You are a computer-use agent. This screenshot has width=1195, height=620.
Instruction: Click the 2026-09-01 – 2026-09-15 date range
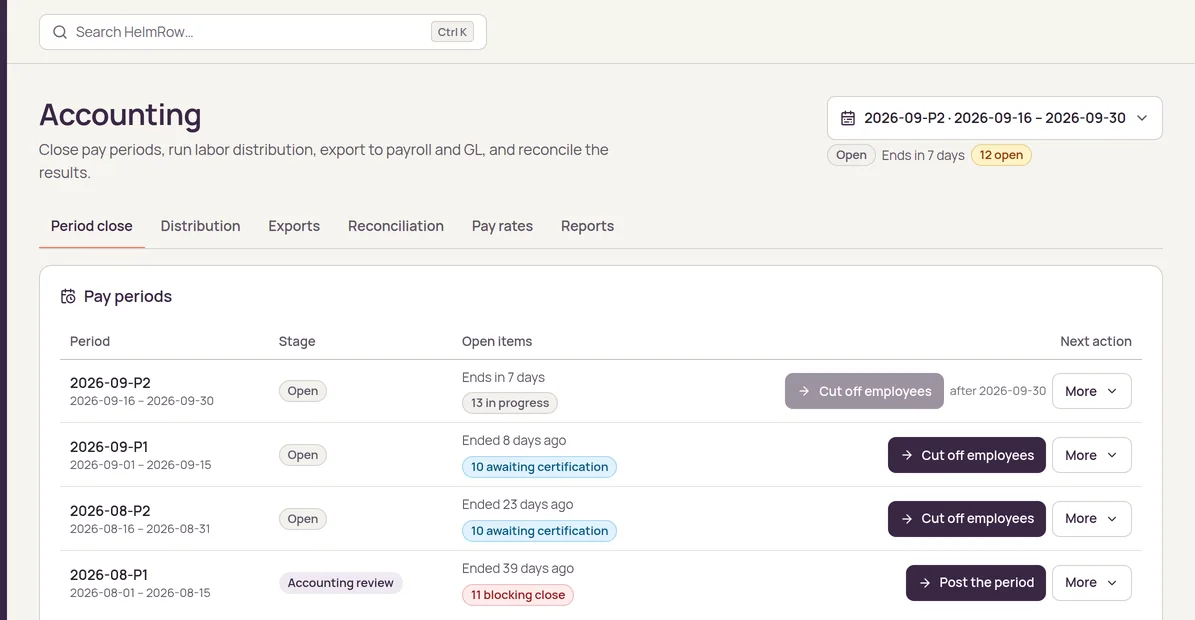(140, 465)
